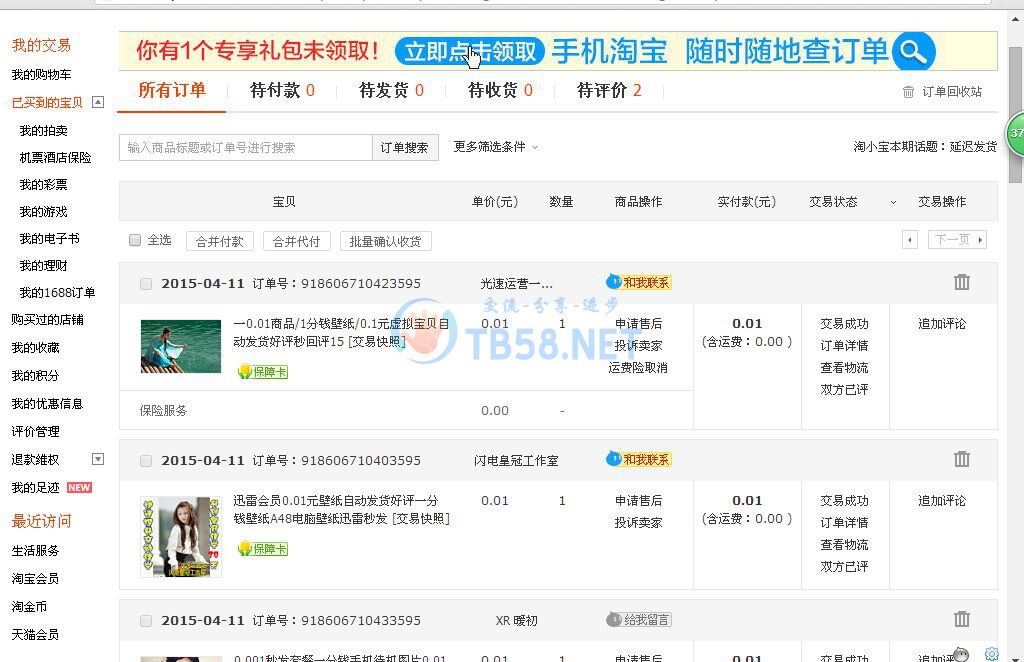Screen dimensions: 1024x662
Task: Leave message for XR 暖初 seller
Action: [x=639, y=620]
